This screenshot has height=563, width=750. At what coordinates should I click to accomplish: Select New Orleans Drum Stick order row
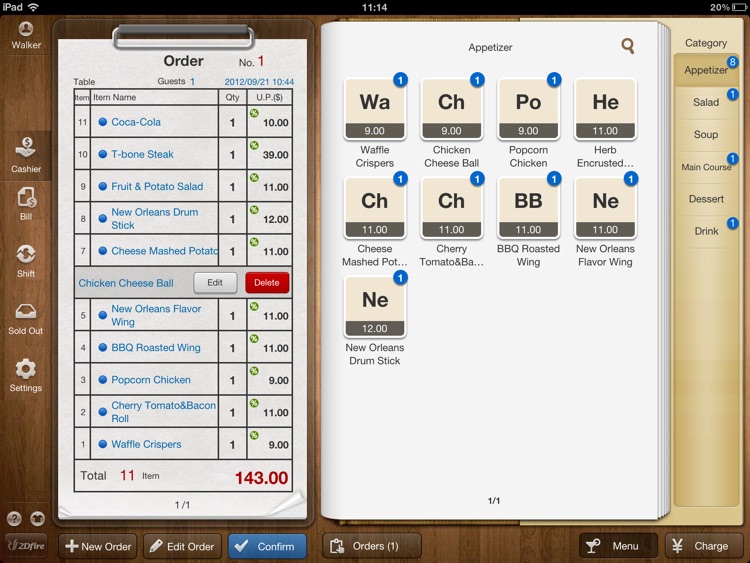pyautogui.click(x=183, y=219)
